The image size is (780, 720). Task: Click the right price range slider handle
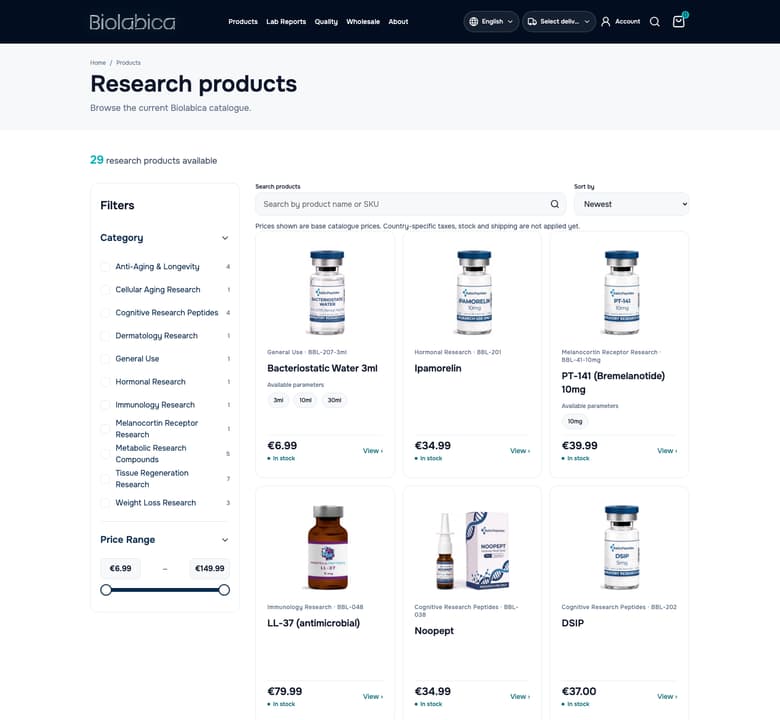pos(224,590)
